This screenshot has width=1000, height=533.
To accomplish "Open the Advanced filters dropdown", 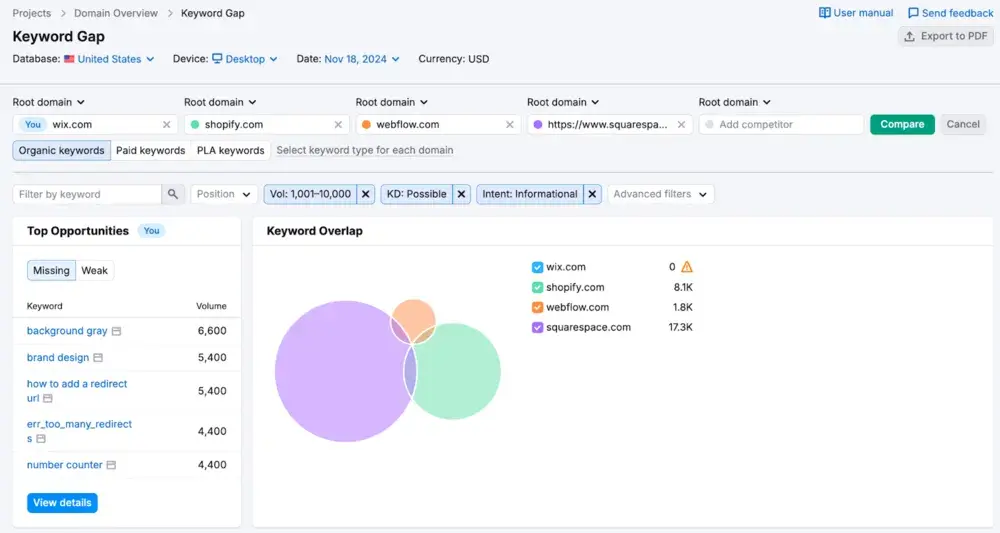I will click(660, 194).
